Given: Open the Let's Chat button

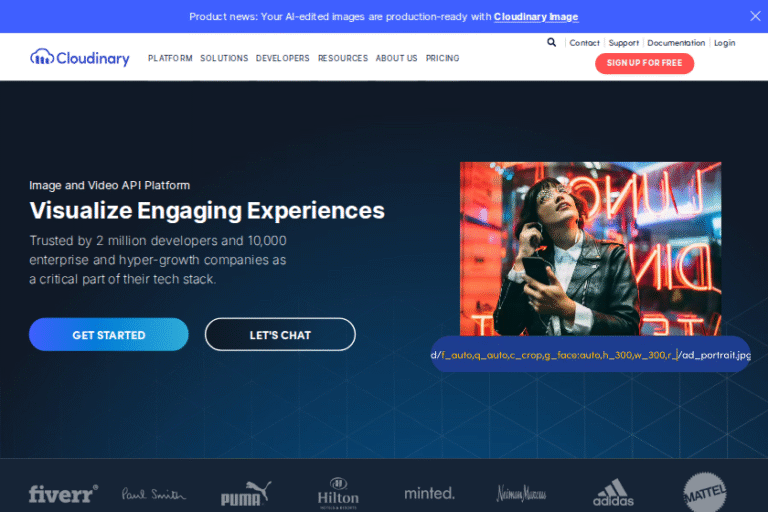Looking at the screenshot, I should [280, 335].
